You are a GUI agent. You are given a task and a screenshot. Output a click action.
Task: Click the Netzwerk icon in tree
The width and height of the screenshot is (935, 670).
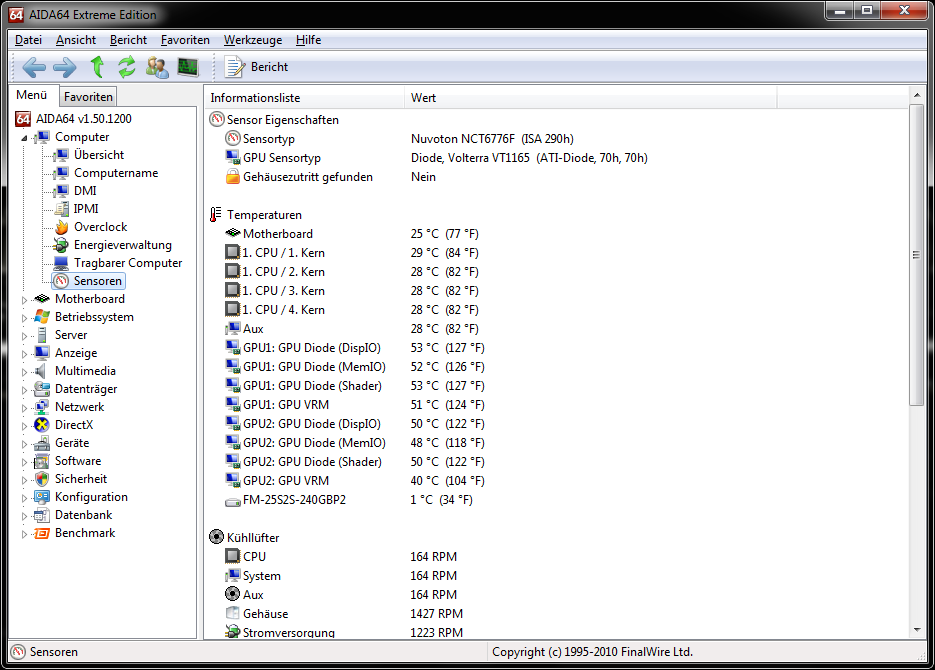tap(42, 407)
